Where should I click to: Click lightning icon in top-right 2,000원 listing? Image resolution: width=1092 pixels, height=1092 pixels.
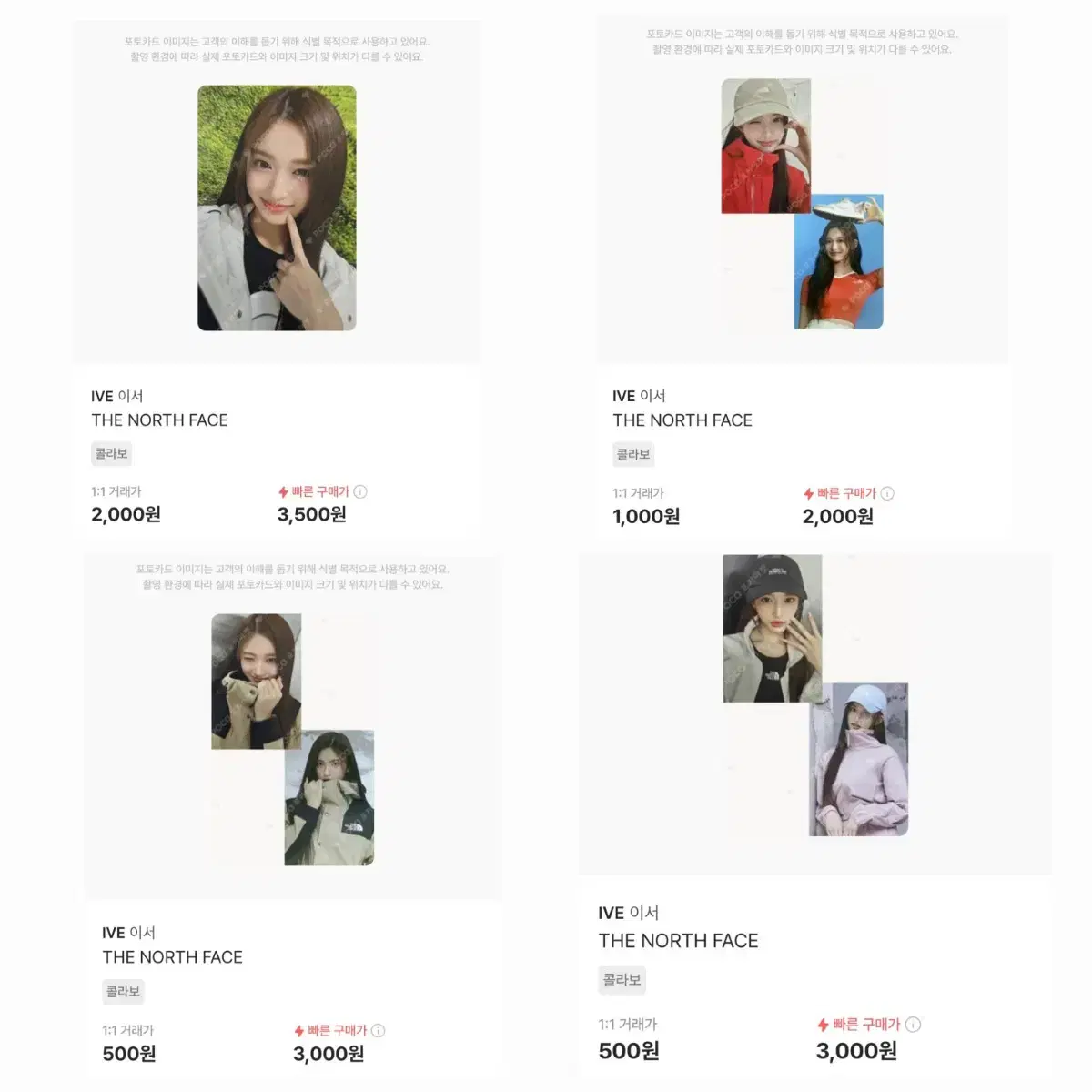[x=808, y=494]
